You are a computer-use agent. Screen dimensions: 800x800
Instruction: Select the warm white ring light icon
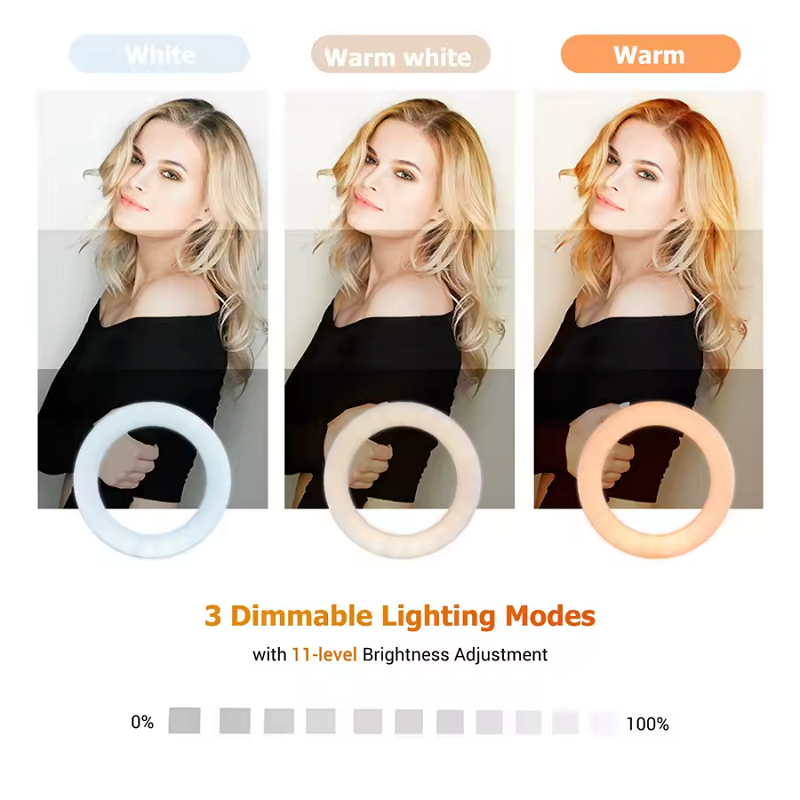click(402, 480)
